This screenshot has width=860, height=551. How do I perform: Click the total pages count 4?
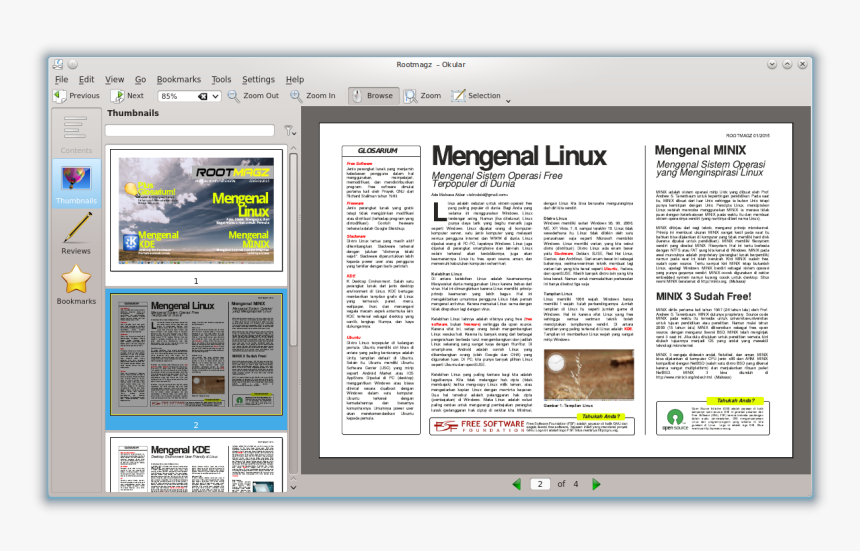point(576,484)
